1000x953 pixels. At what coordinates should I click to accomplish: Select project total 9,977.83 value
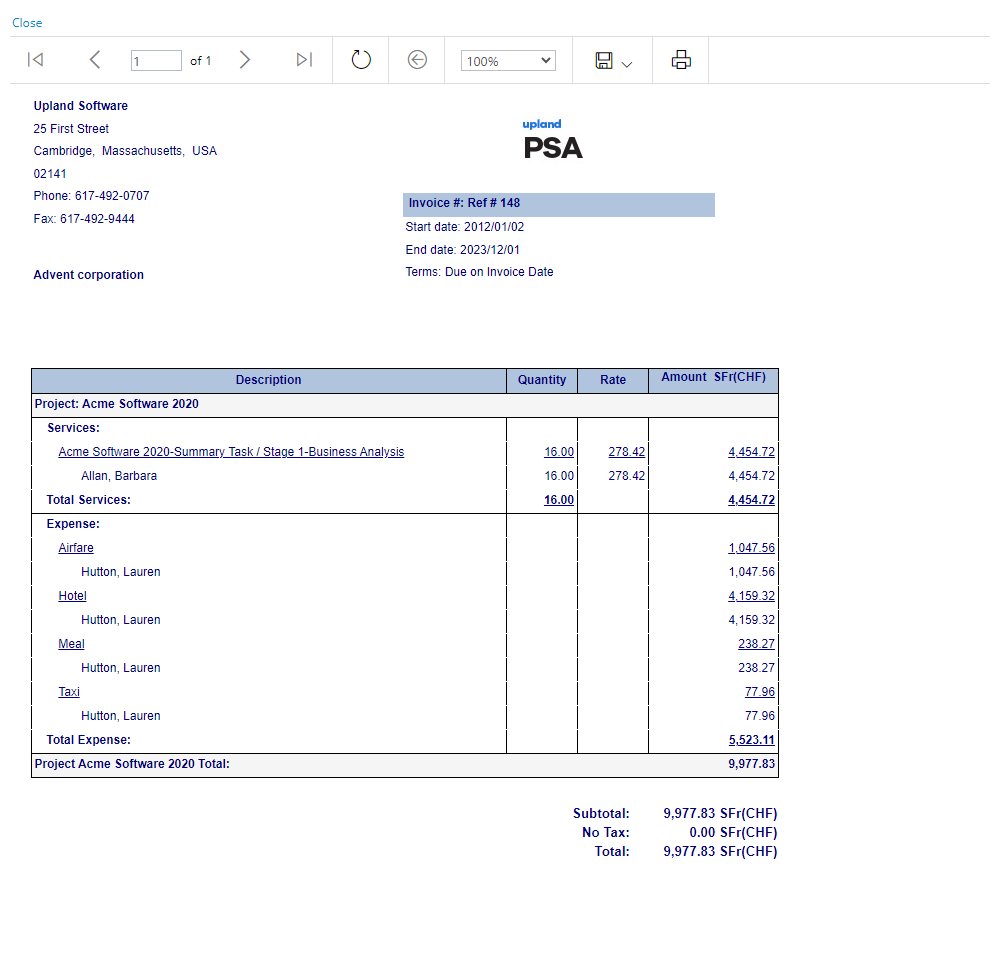[x=751, y=764]
